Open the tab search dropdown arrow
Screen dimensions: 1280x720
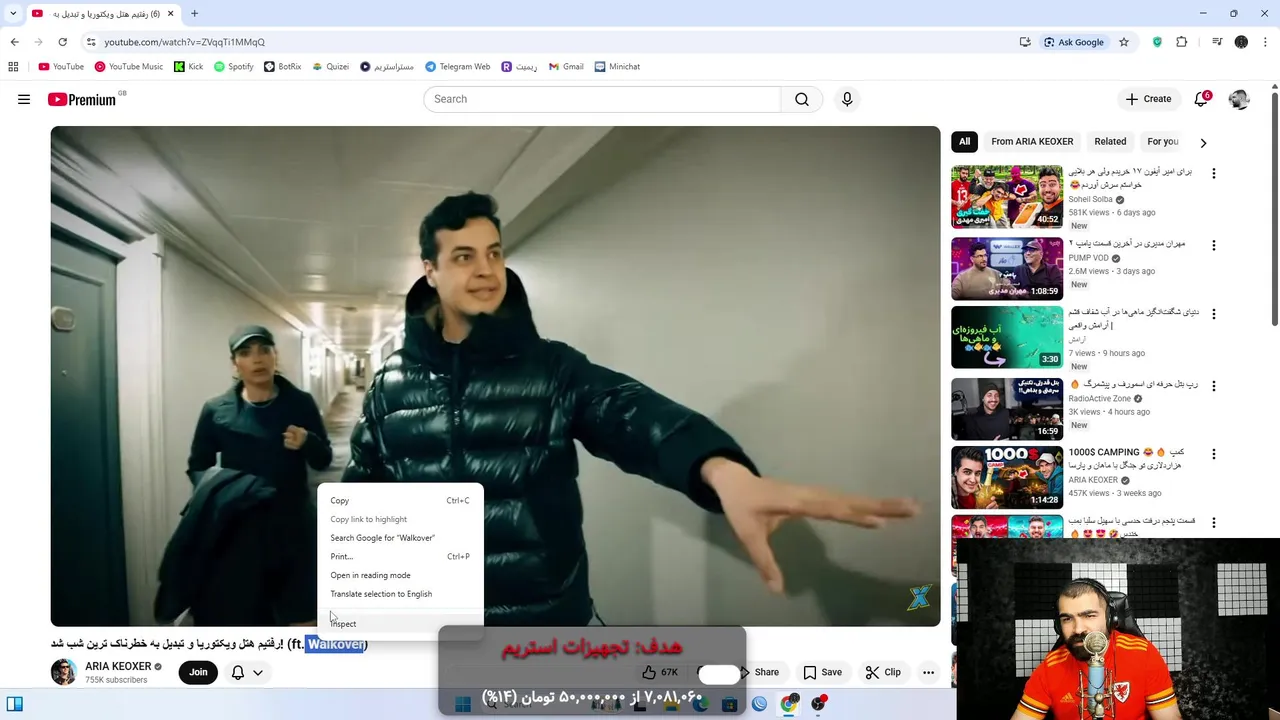[x=13, y=14]
